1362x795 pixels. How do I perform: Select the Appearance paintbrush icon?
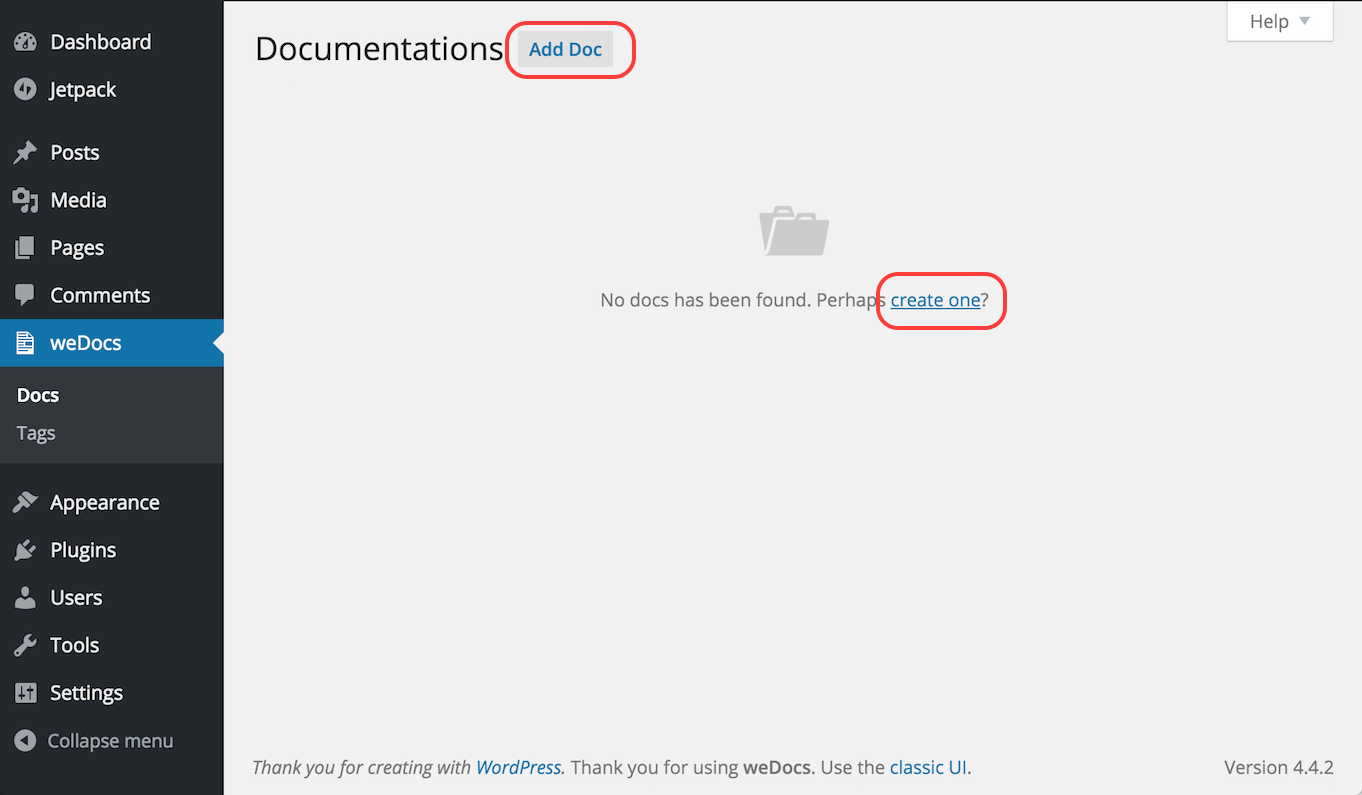pos(24,501)
